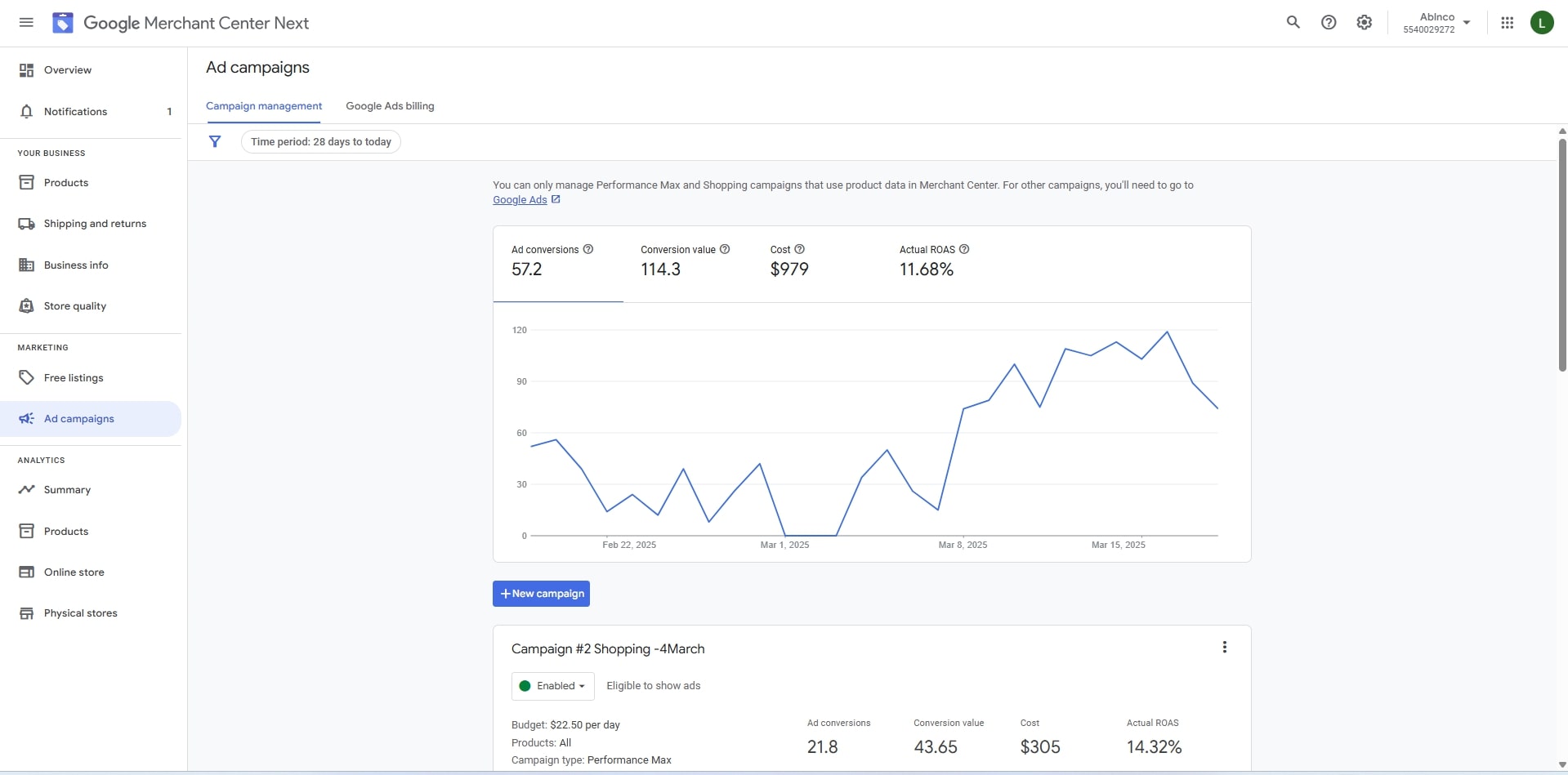The width and height of the screenshot is (1568, 775).
Task: Click the 14.32% Actual ROAS value
Action: click(1154, 747)
